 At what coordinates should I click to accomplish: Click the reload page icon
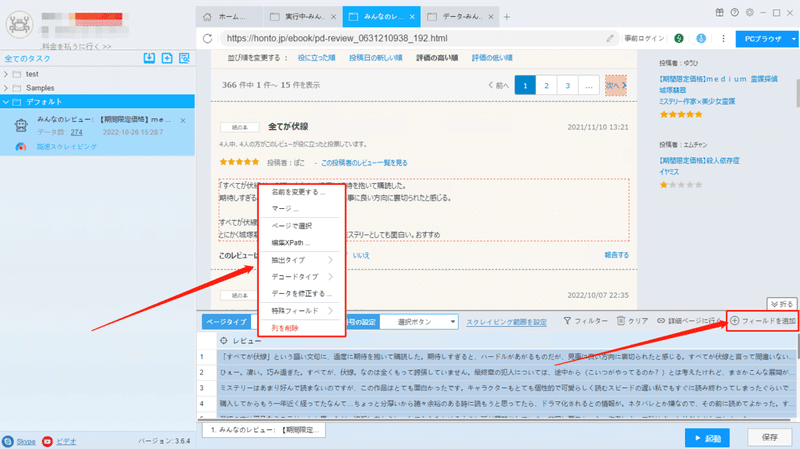click(x=207, y=38)
